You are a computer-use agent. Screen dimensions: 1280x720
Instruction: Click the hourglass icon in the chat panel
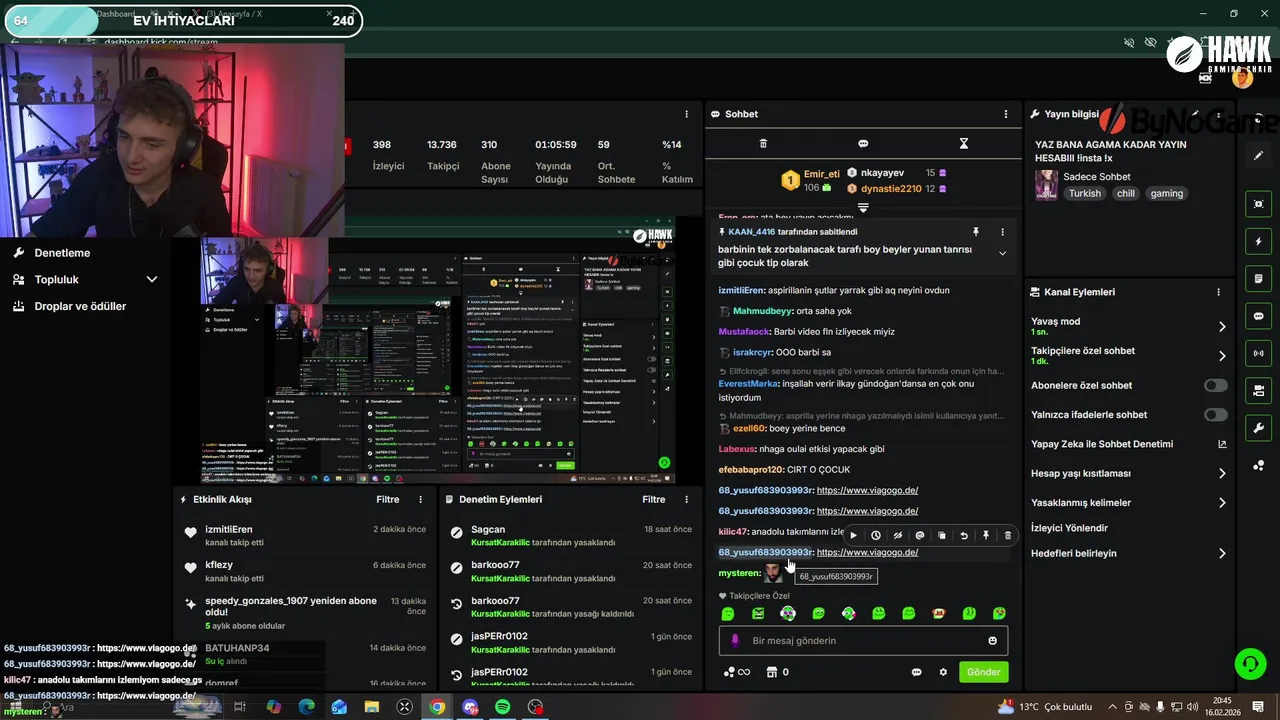coord(964,144)
